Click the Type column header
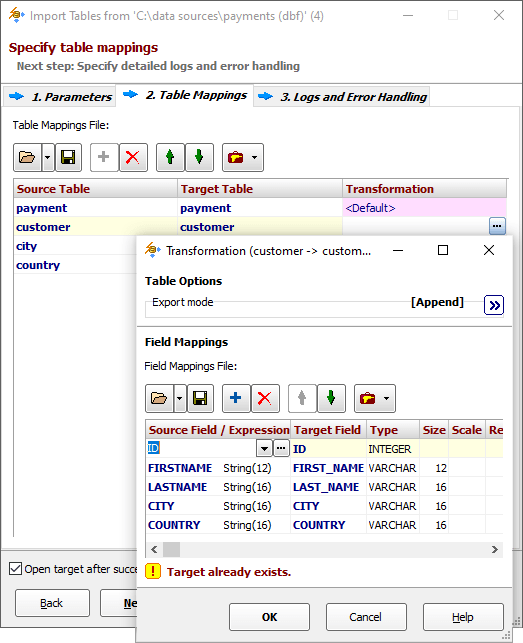This screenshot has height=643, width=523. coord(393,430)
